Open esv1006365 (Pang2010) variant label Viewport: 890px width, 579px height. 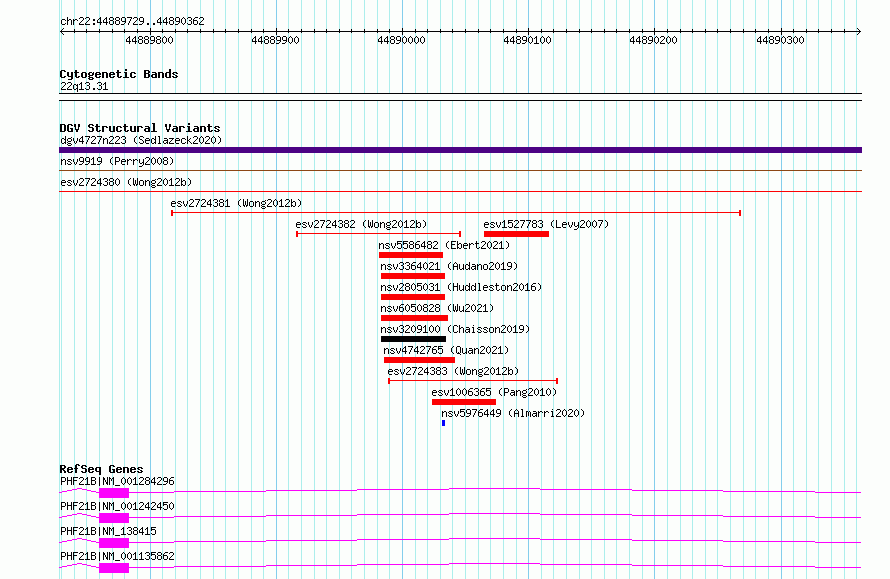point(494,392)
